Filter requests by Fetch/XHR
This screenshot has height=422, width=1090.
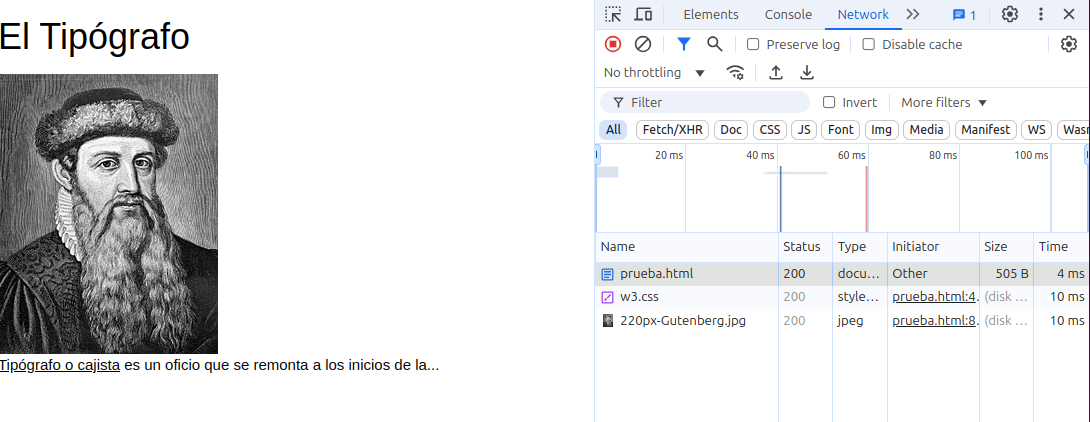[672, 130]
